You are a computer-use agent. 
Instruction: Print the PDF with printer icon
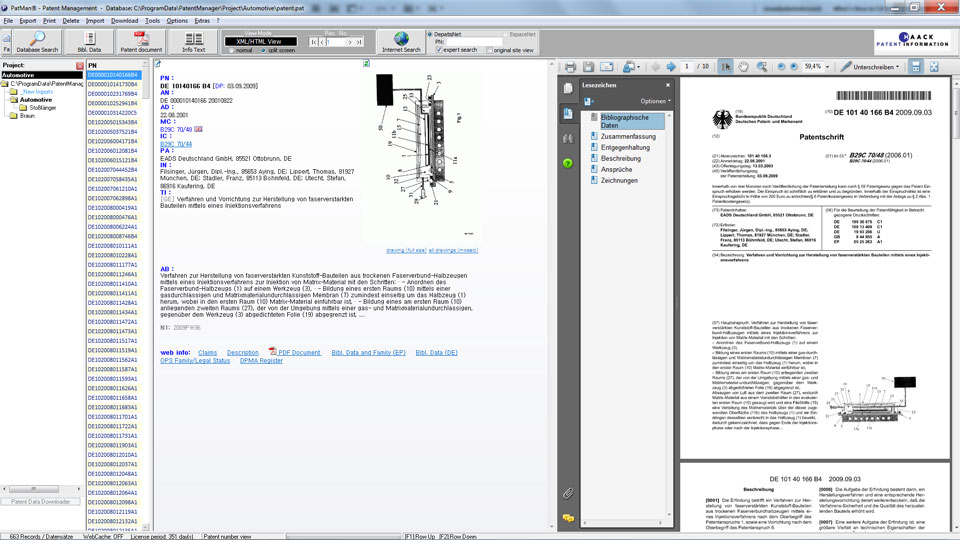tap(570, 67)
